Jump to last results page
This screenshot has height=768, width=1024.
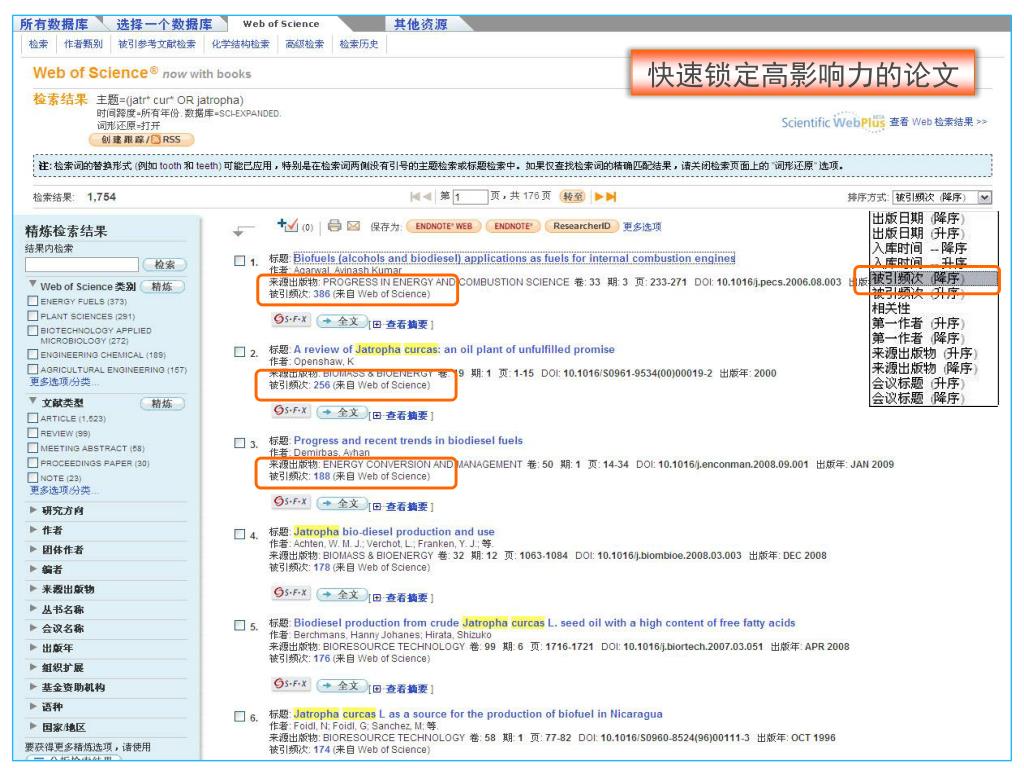(x=611, y=197)
